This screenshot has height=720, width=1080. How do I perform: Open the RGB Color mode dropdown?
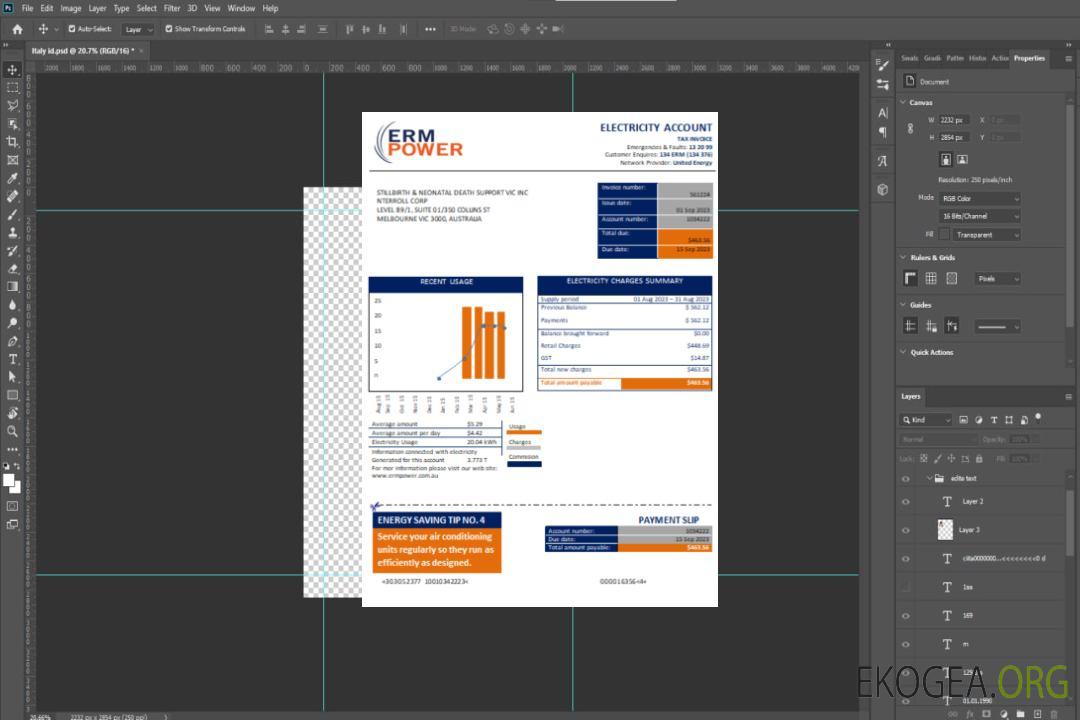pyautogui.click(x=979, y=198)
